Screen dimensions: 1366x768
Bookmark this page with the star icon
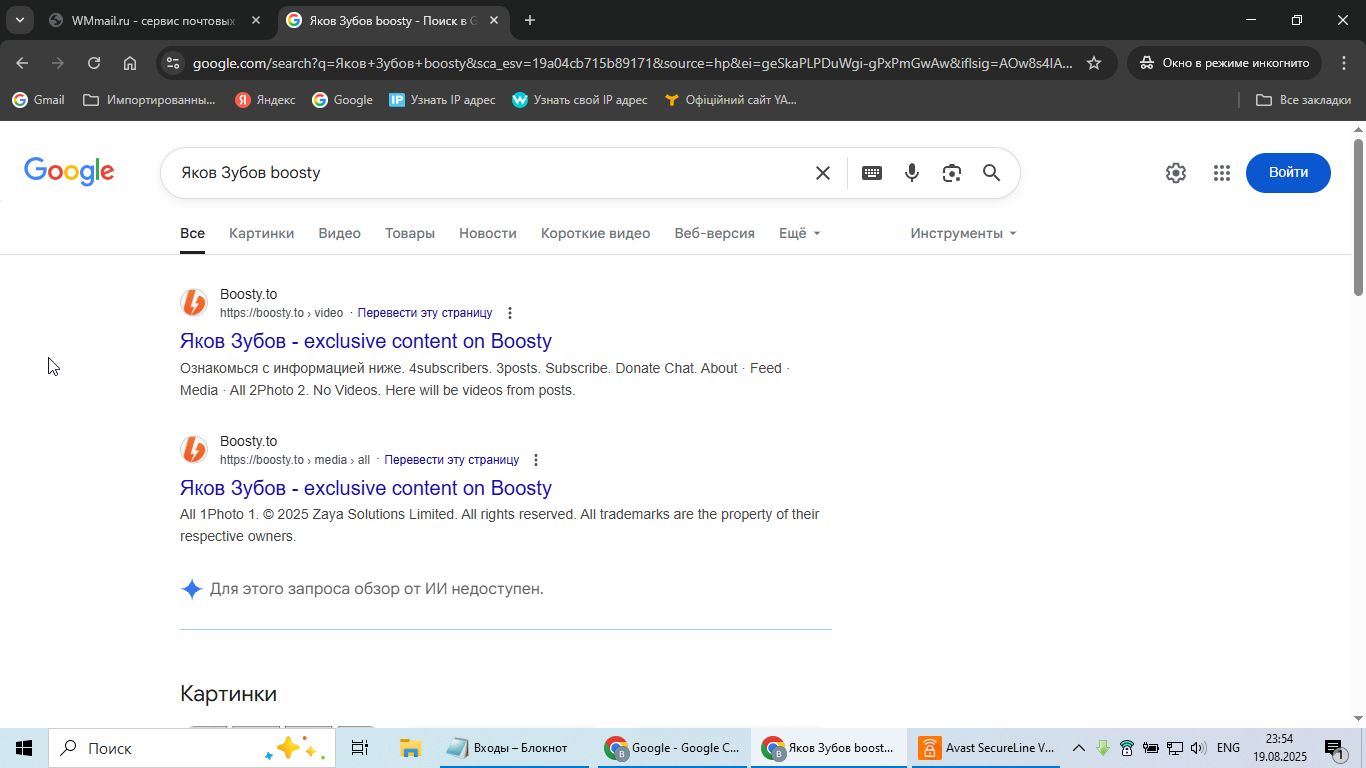pos(1094,63)
